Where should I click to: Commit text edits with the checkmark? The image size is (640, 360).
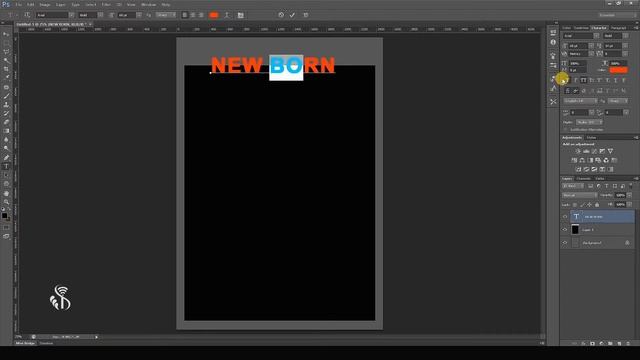292,15
